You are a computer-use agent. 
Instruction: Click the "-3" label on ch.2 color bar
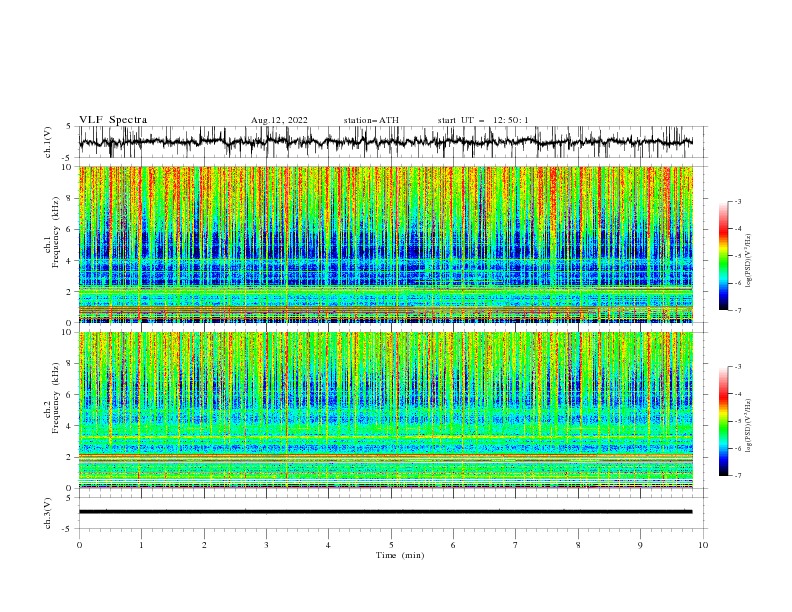pyautogui.click(x=738, y=367)
